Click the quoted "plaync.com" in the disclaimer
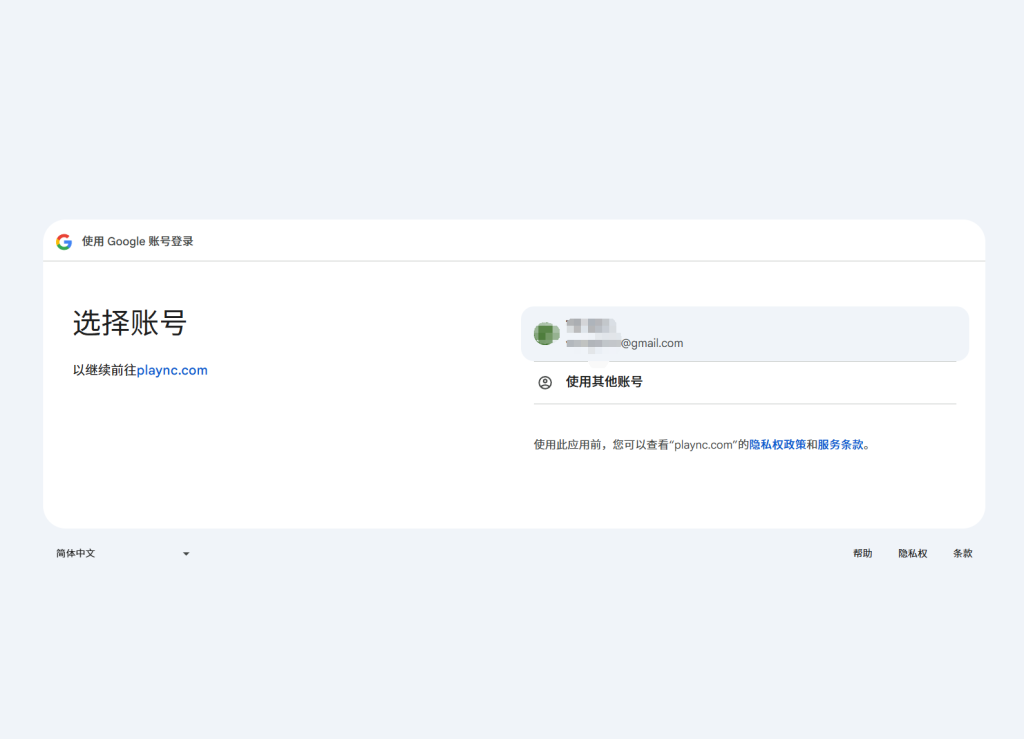This screenshot has height=739, width=1024. click(x=703, y=445)
